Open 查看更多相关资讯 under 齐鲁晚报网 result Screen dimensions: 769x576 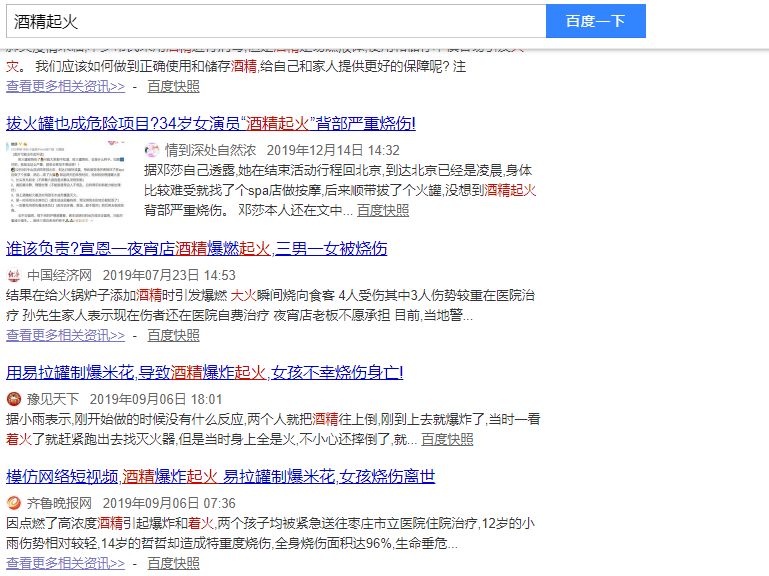click(66, 563)
